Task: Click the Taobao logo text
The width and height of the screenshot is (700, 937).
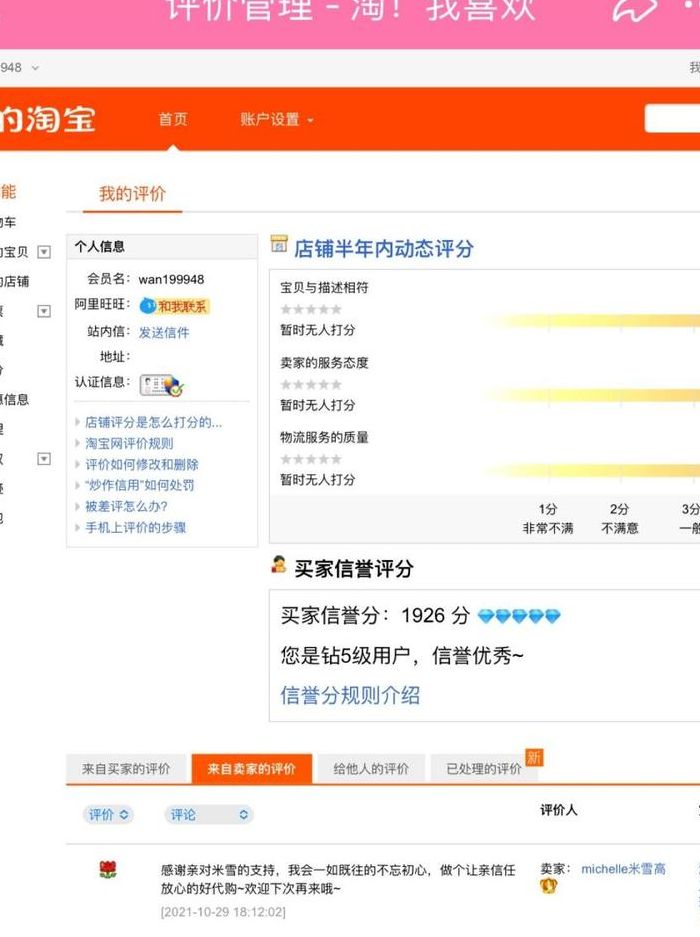Action: pyautogui.click(x=47, y=119)
